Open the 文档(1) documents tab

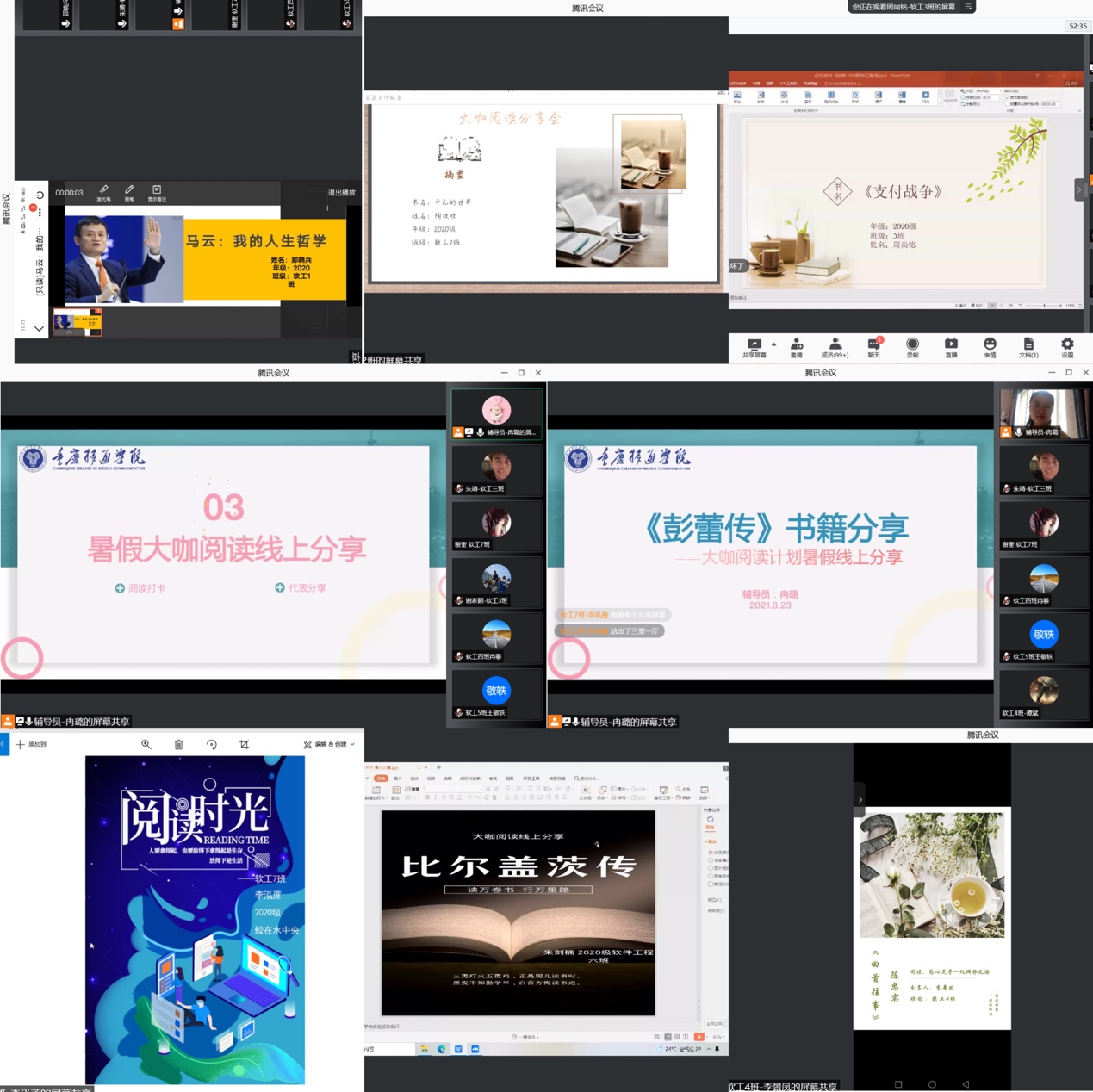1028,346
